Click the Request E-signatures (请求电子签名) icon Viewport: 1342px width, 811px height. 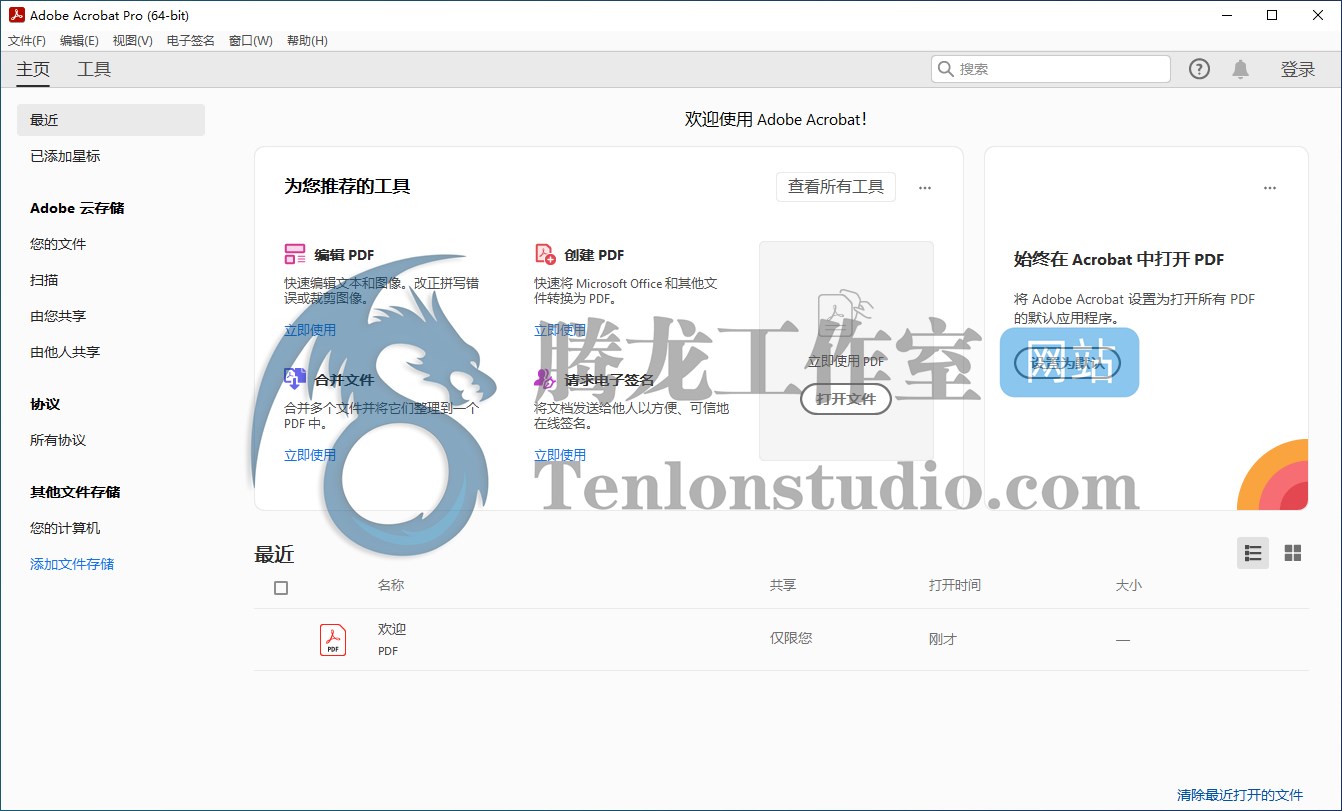pyautogui.click(x=545, y=379)
